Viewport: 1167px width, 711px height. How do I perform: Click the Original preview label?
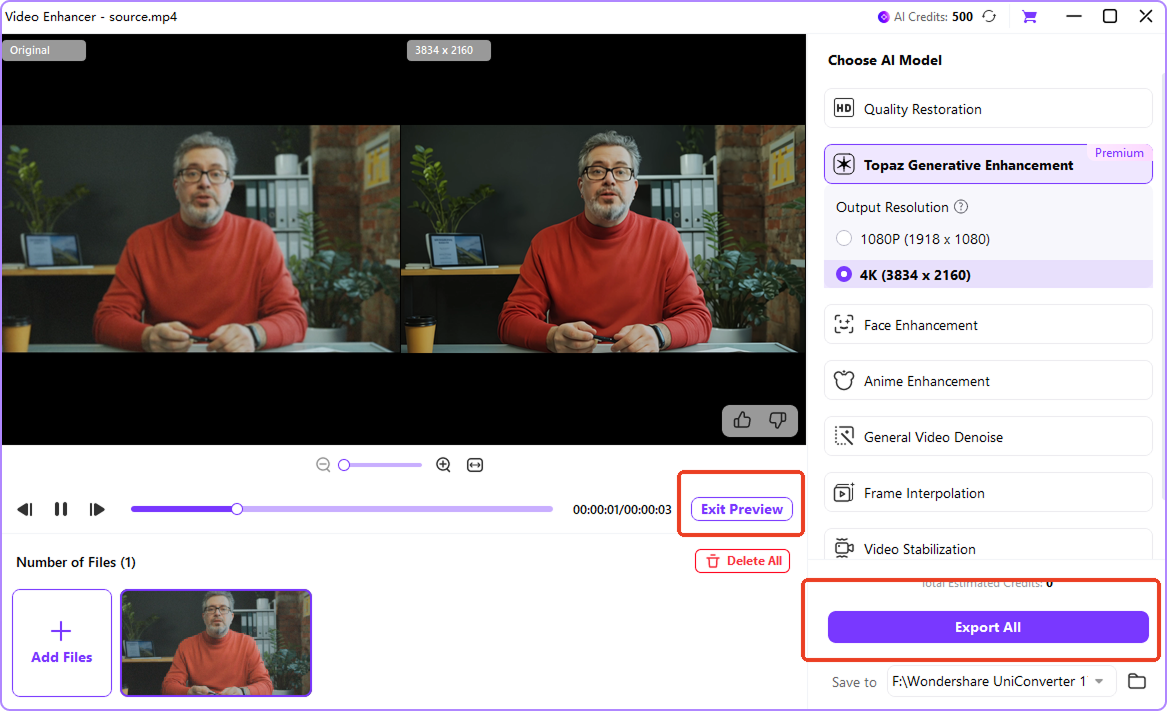(x=44, y=50)
